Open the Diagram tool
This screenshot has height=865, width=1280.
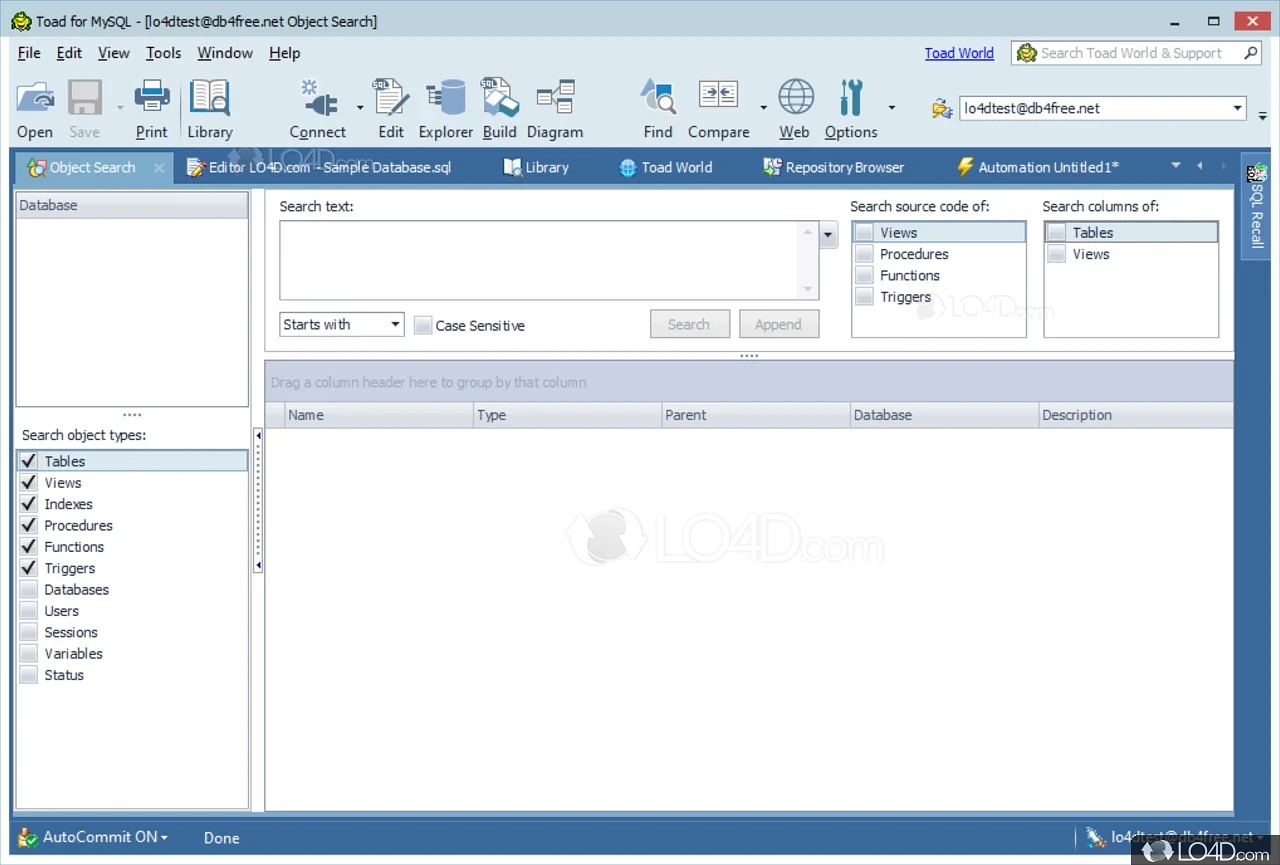tap(554, 99)
